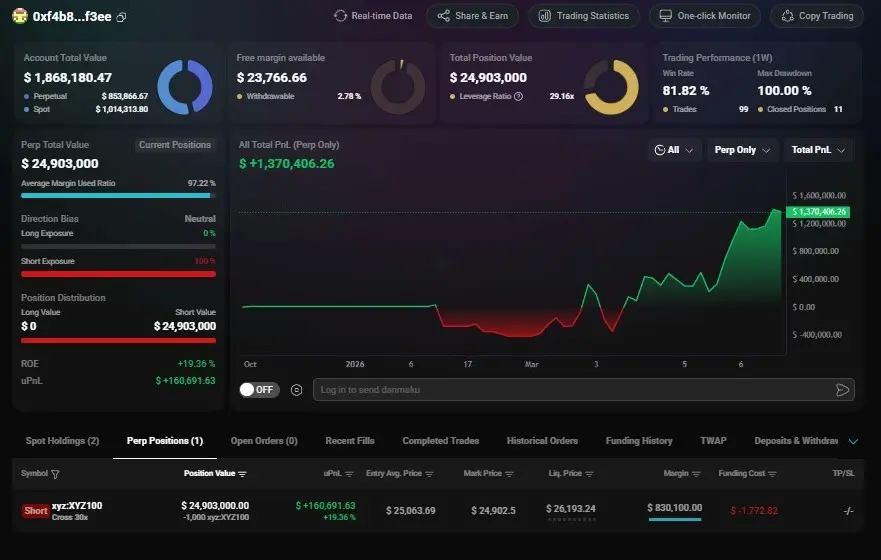
Task: Copy the wallet address with the copy icon
Action: 121,17
